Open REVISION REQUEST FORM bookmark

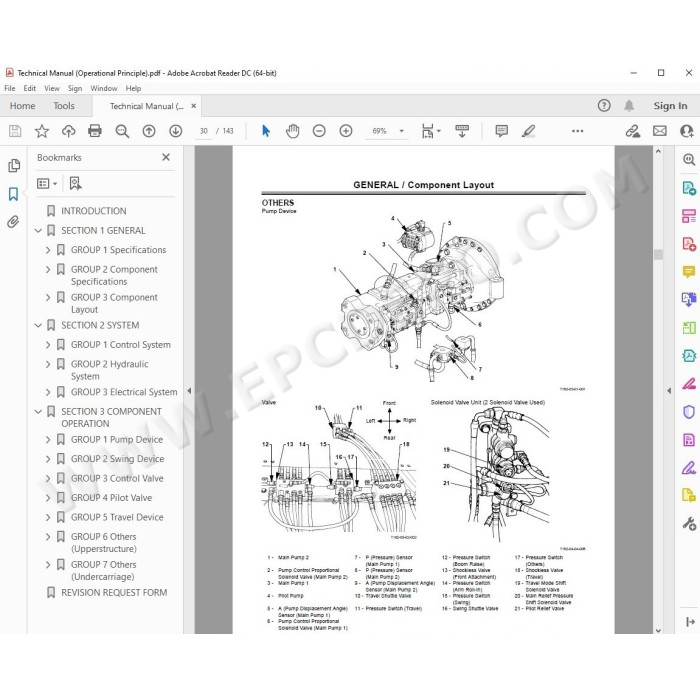tap(114, 592)
